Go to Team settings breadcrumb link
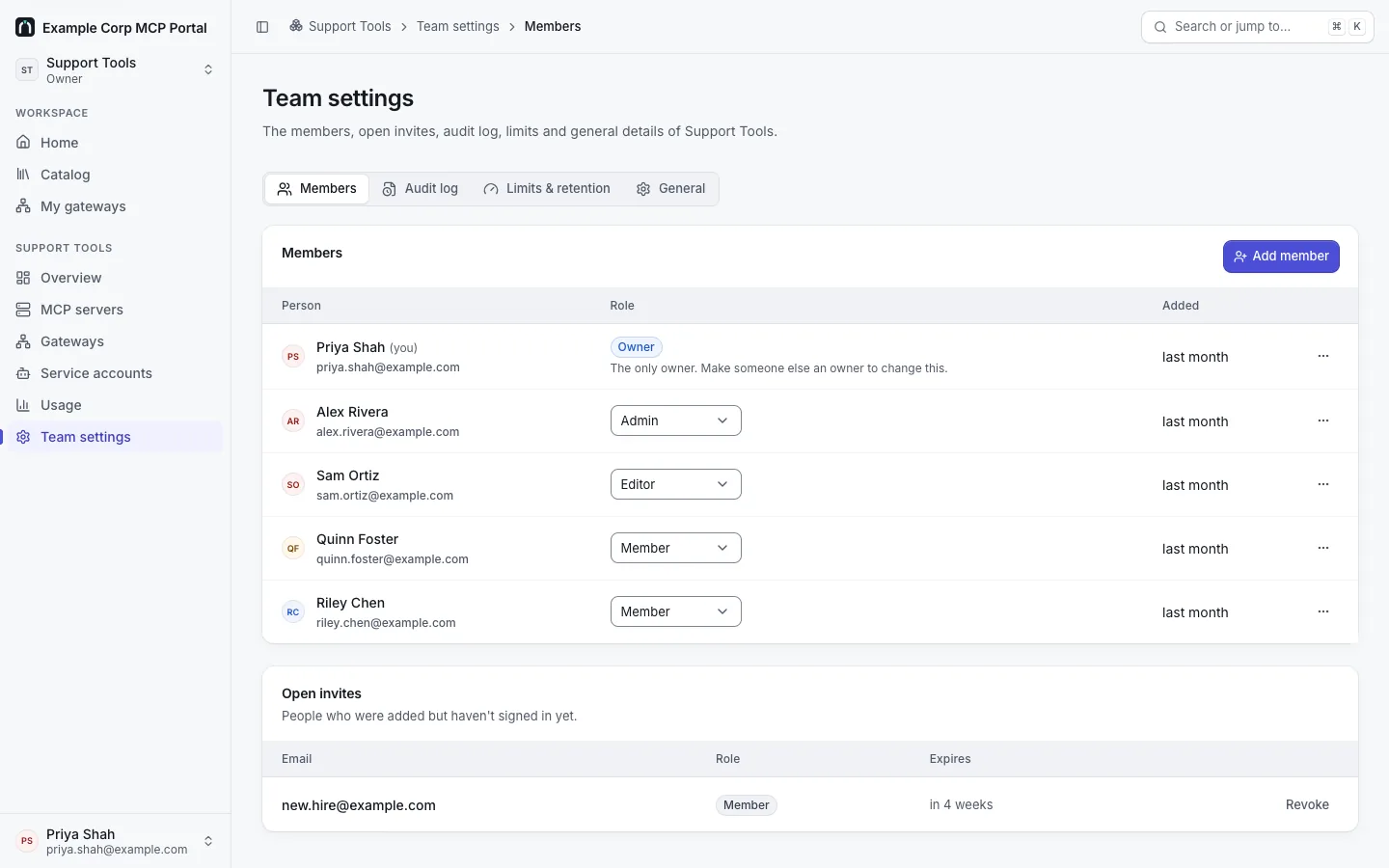The image size is (1389, 868). click(458, 27)
